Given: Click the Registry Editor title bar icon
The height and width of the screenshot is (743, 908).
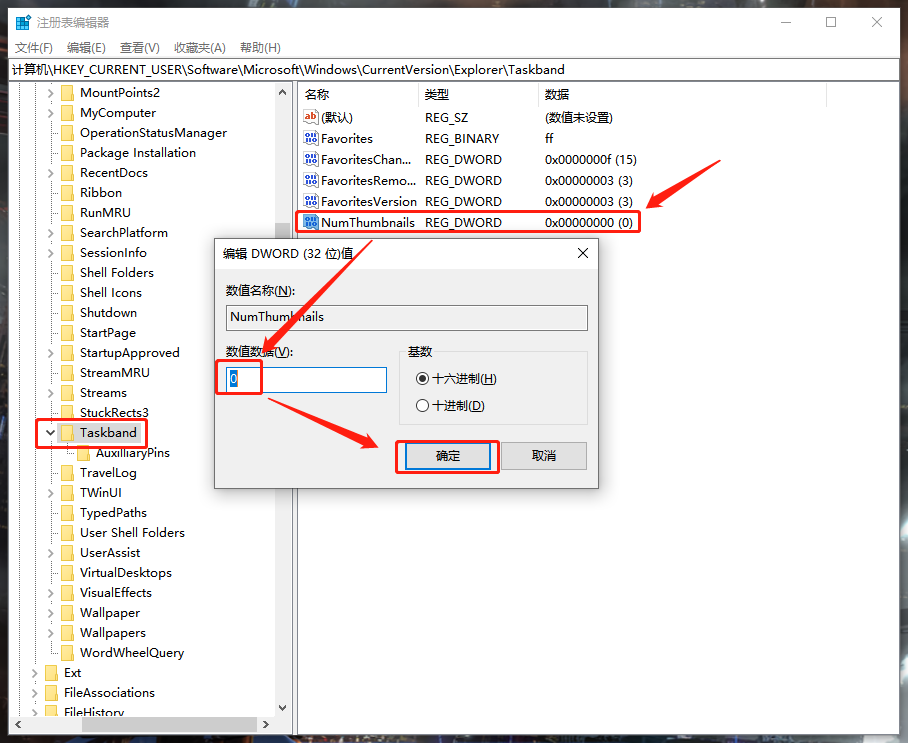Looking at the screenshot, I should [22, 21].
